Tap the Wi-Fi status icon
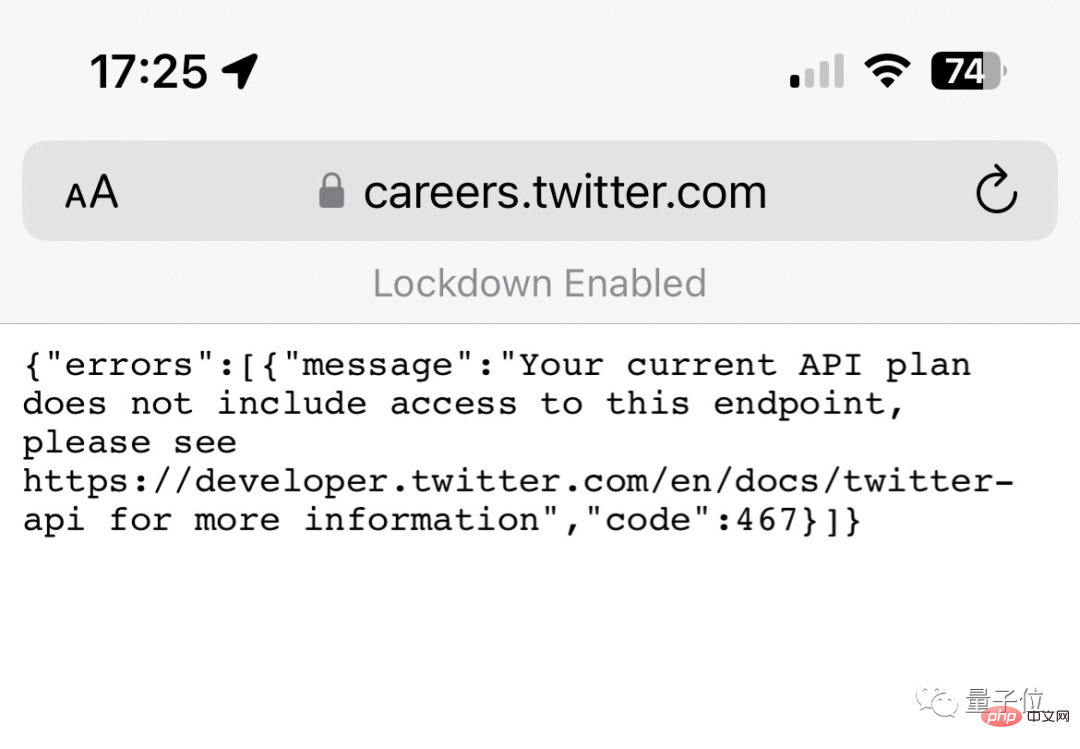Screen dimensions: 1080x749 coord(887,70)
